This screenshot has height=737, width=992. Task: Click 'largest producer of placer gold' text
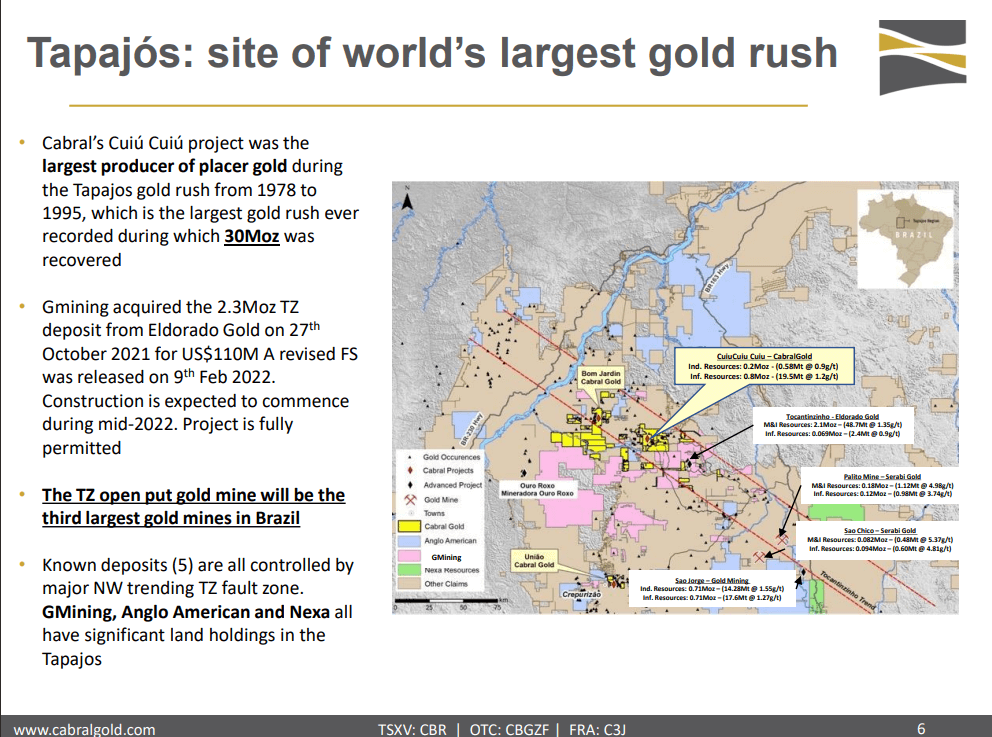tap(164, 166)
